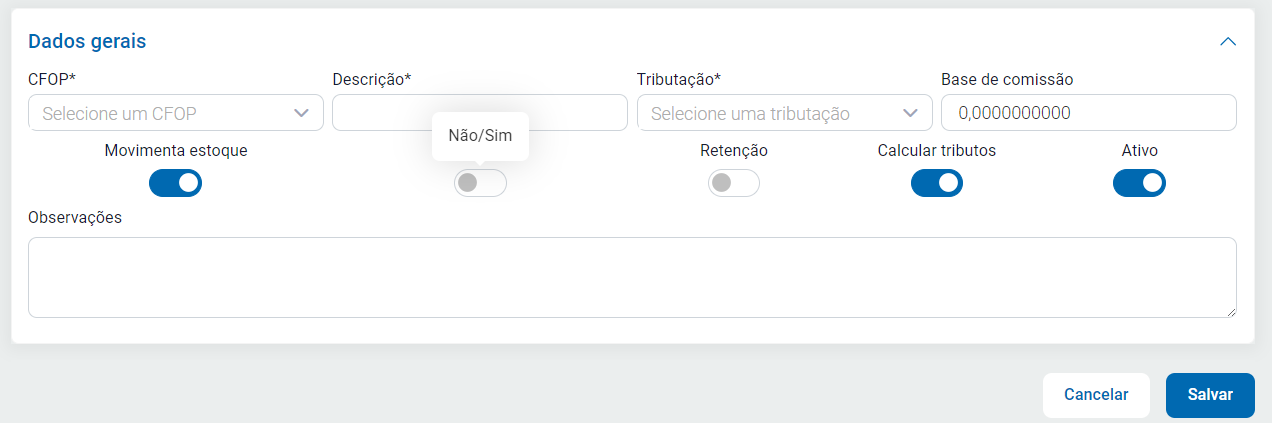Disable the Movimenta estoque toggle
The width and height of the screenshot is (1272, 423).
click(176, 183)
